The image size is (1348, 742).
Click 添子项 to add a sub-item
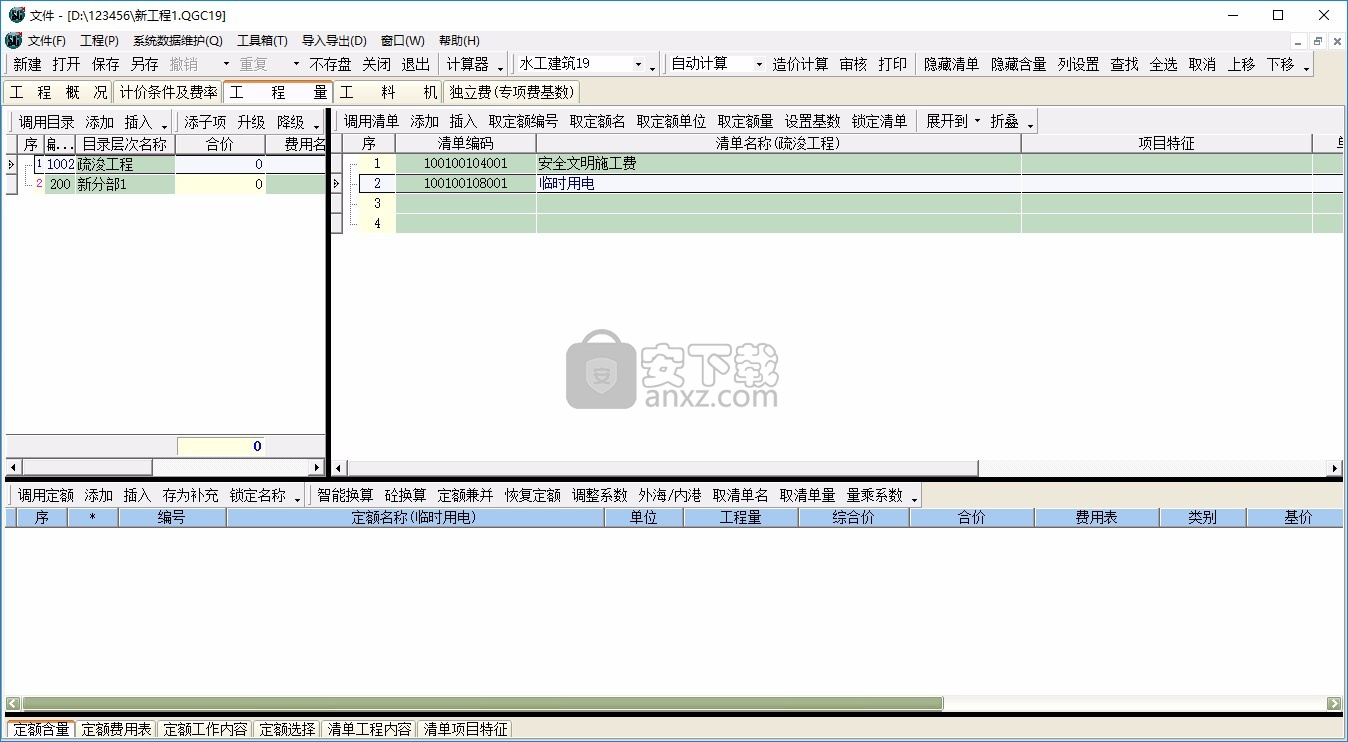(x=205, y=121)
